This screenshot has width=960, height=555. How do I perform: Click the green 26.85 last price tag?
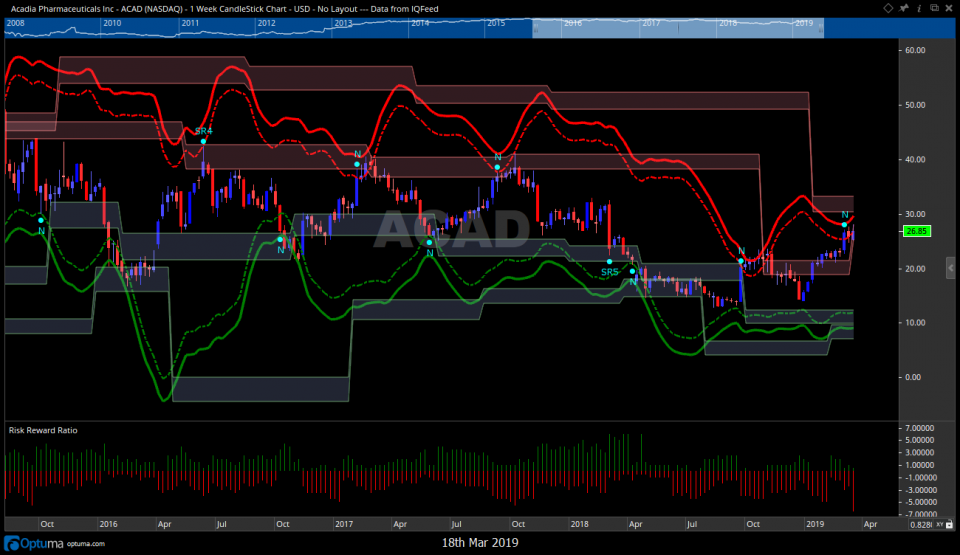(x=917, y=231)
